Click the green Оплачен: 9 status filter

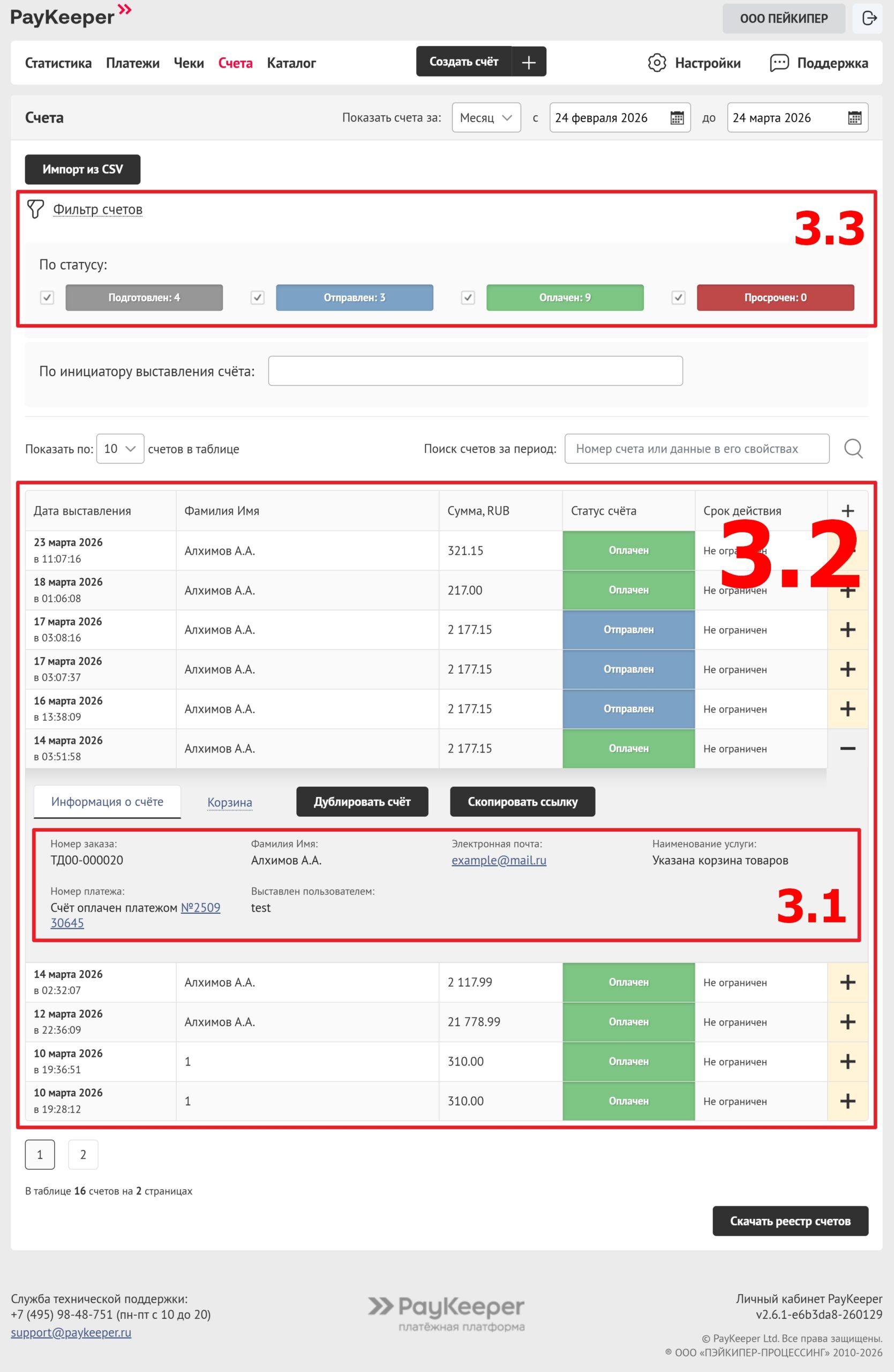[565, 297]
